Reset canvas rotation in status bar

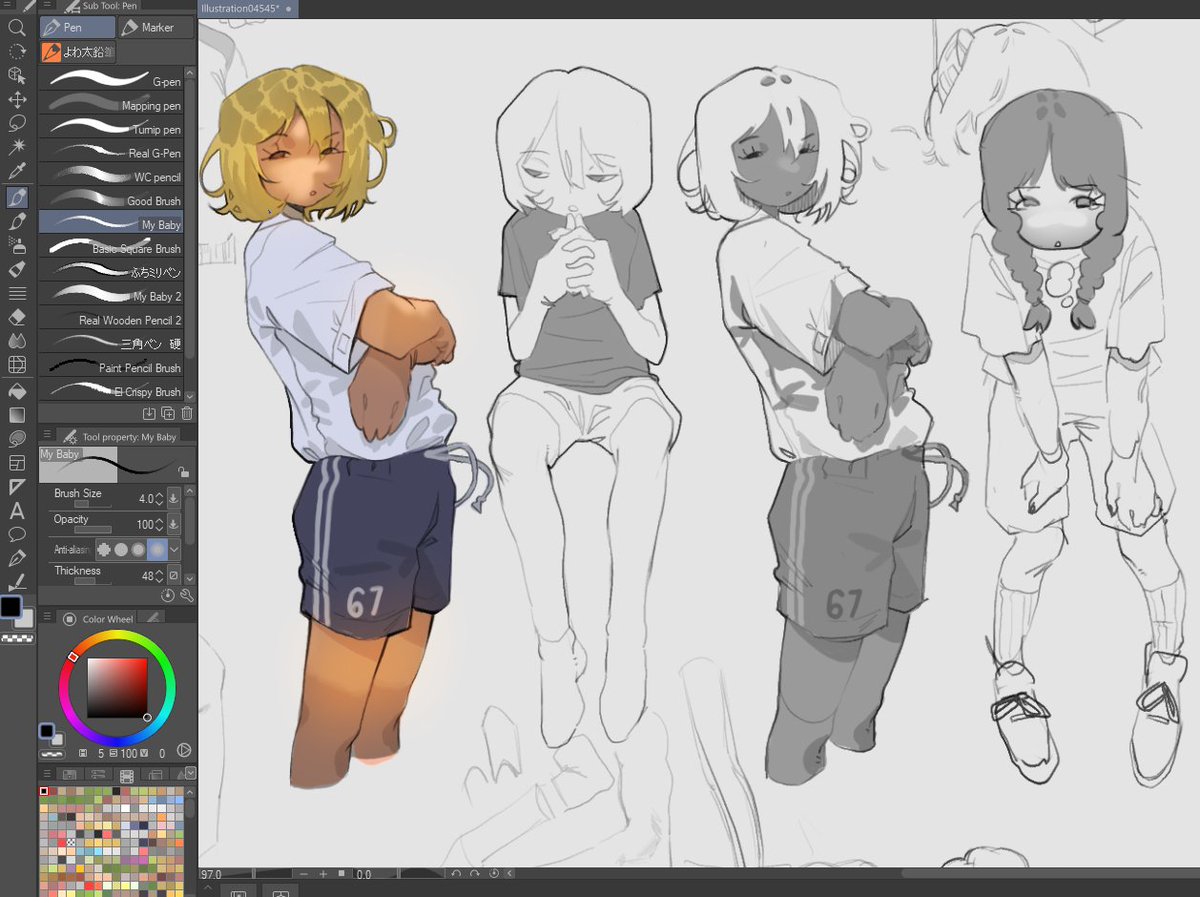click(x=492, y=874)
